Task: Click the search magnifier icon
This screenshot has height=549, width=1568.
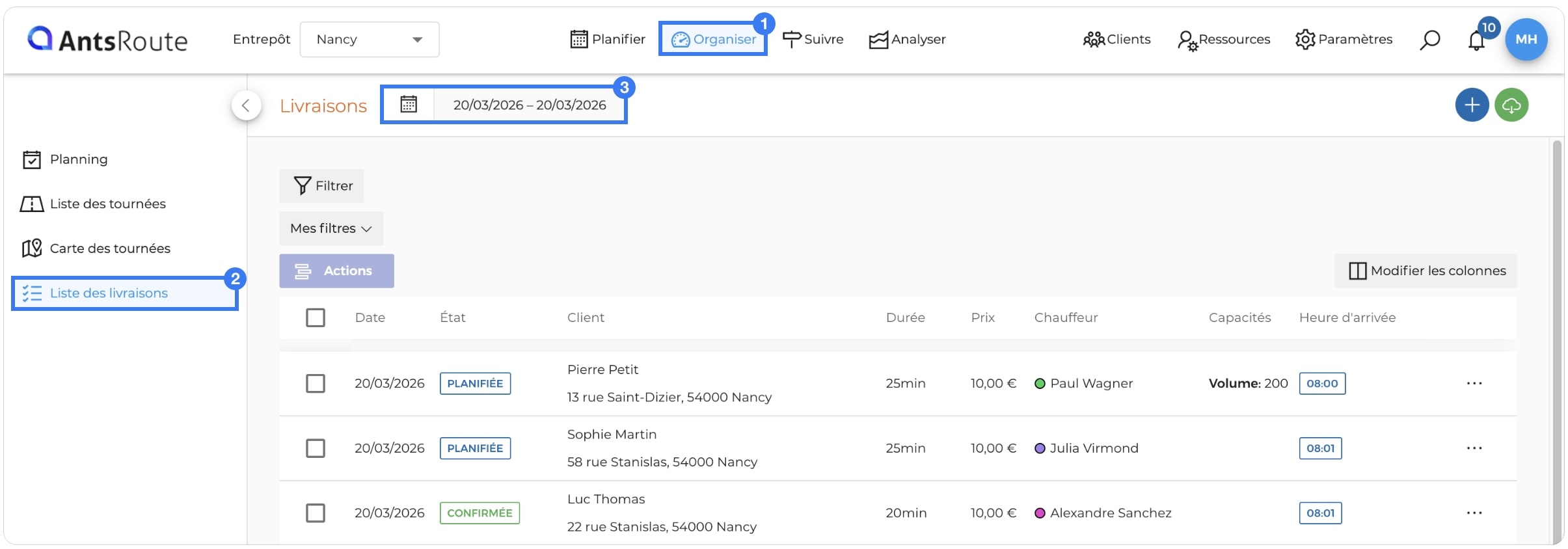Action: [x=1429, y=40]
